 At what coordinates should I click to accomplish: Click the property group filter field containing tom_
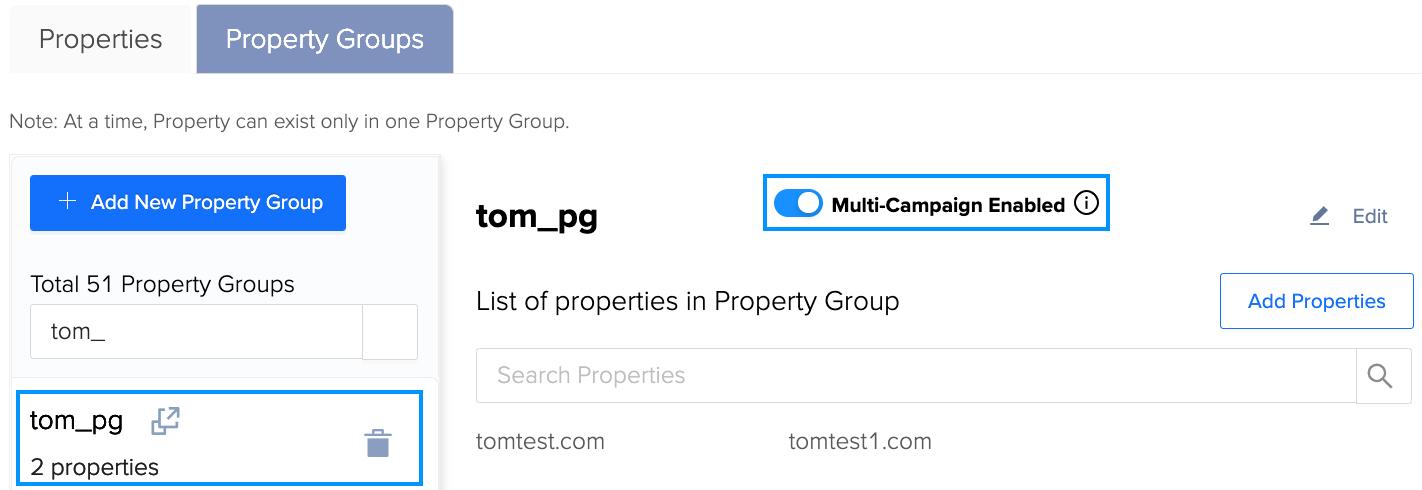(x=196, y=332)
